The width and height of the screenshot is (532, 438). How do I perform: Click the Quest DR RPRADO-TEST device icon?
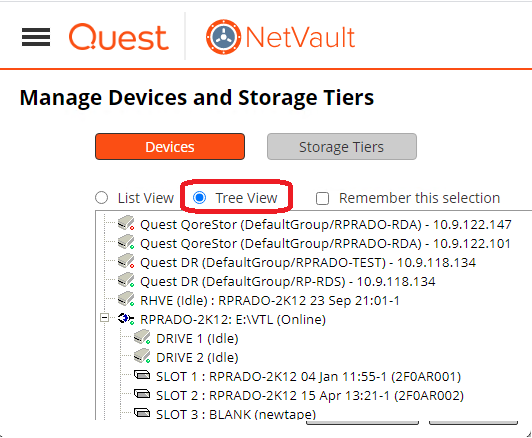pyautogui.click(x=126, y=262)
